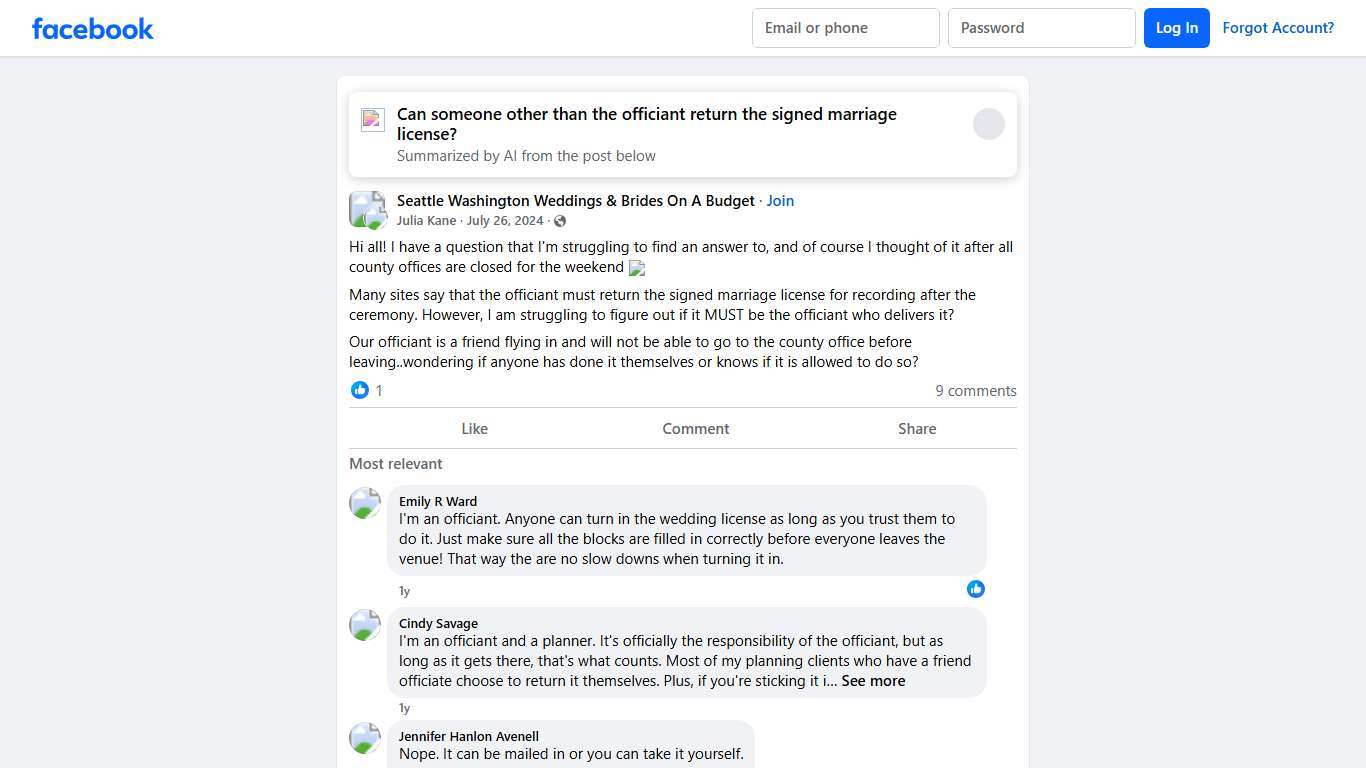
Task: Share the post
Action: pos(916,429)
